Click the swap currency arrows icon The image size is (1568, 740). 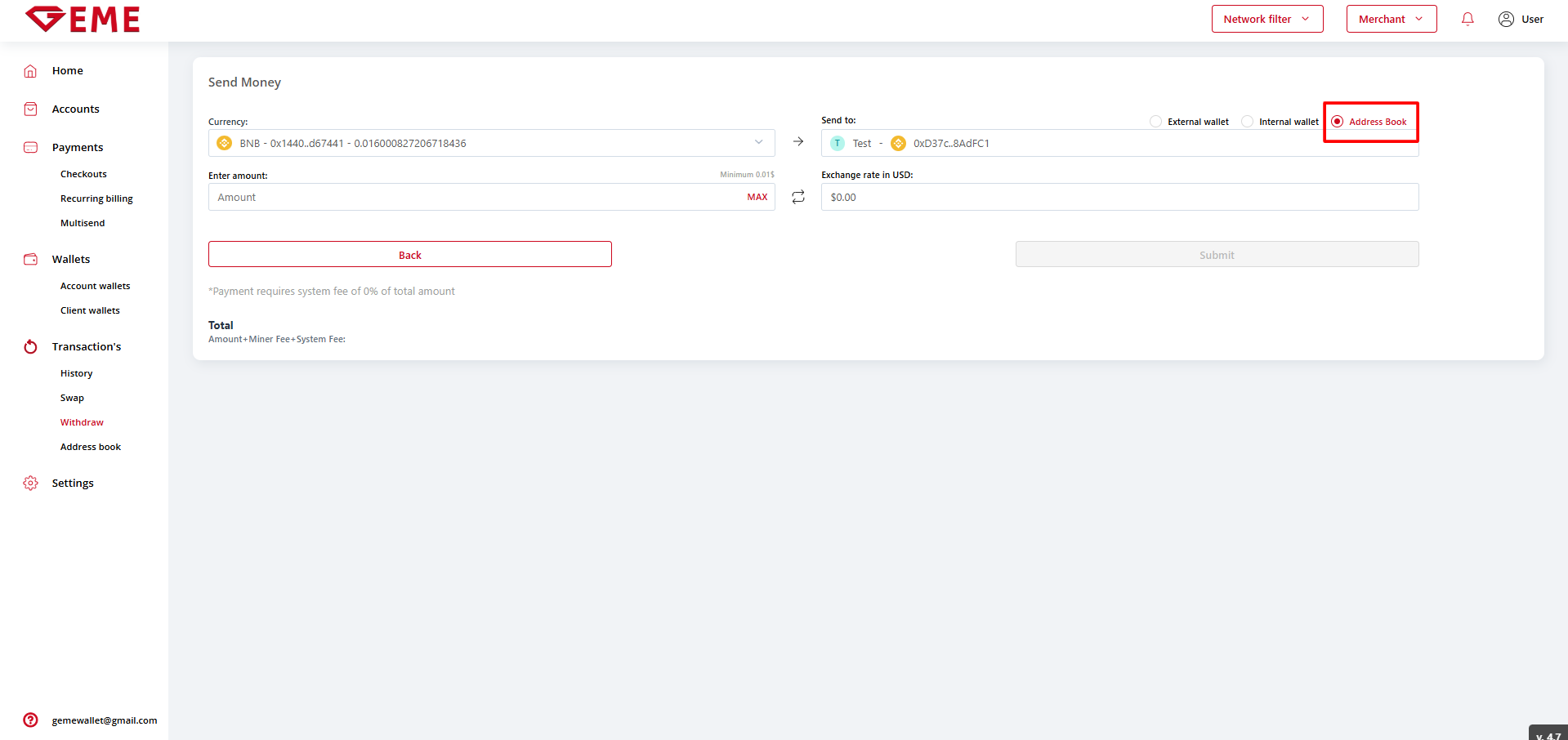(x=798, y=197)
